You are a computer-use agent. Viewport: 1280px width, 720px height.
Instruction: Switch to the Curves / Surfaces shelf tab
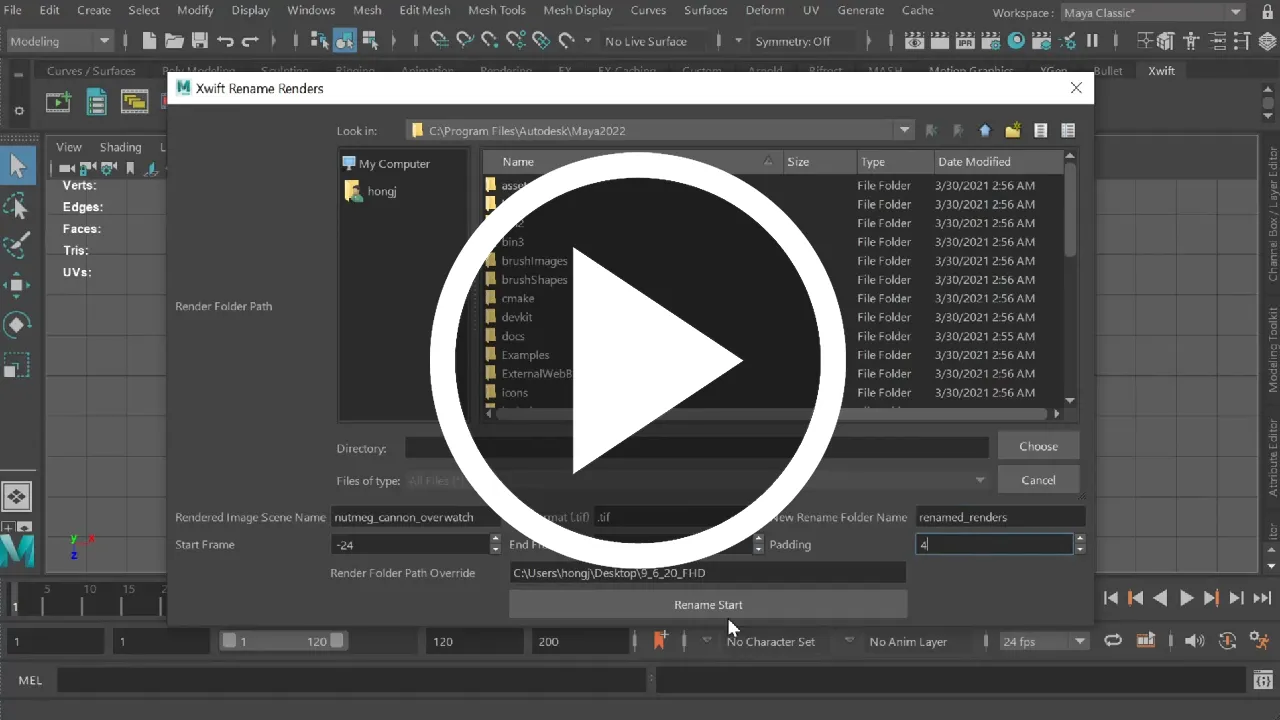(91, 71)
